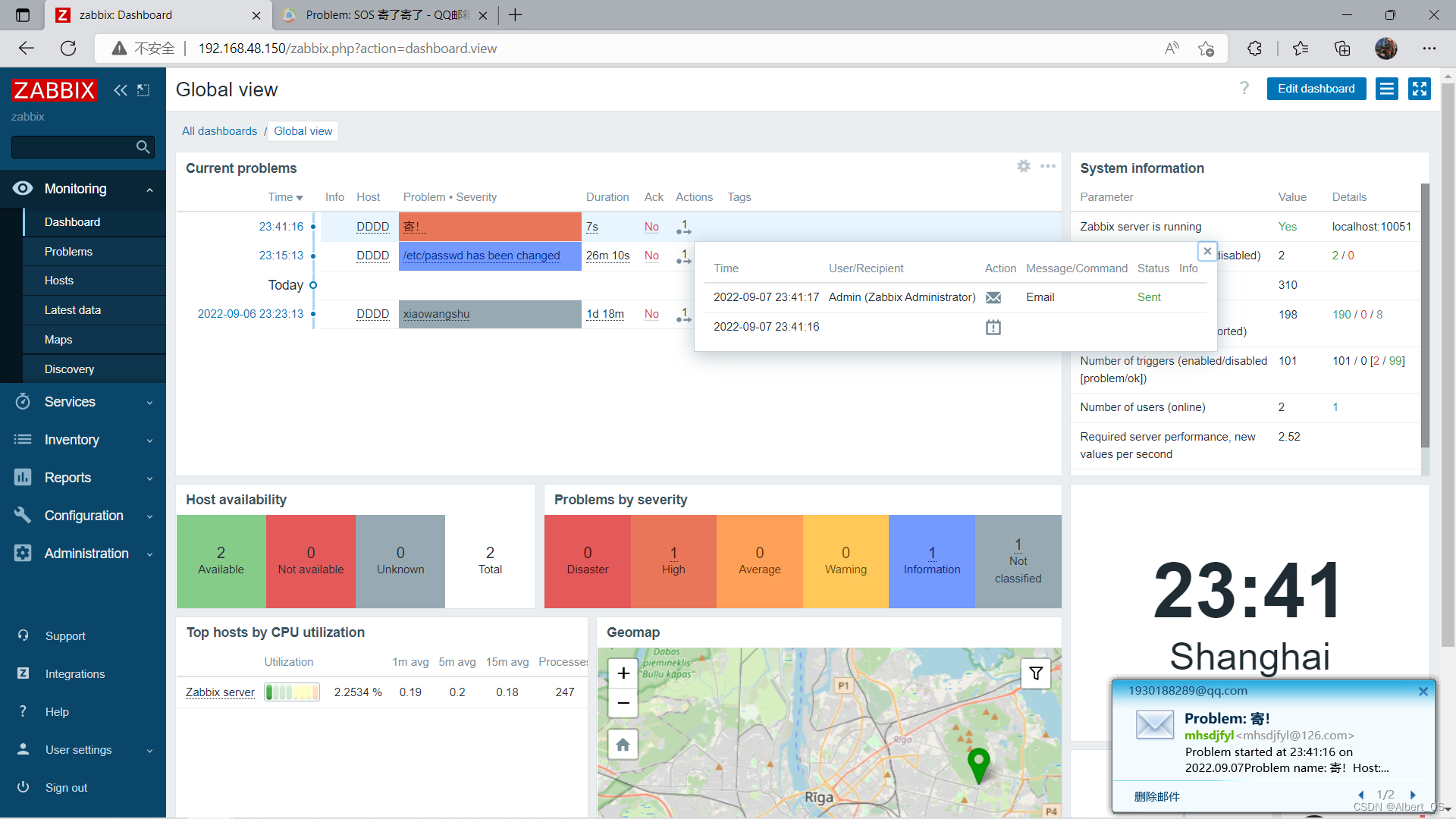Viewport: 1456px width, 819px height.
Task: Open browser favorites list icon
Action: (x=1301, y=49)
